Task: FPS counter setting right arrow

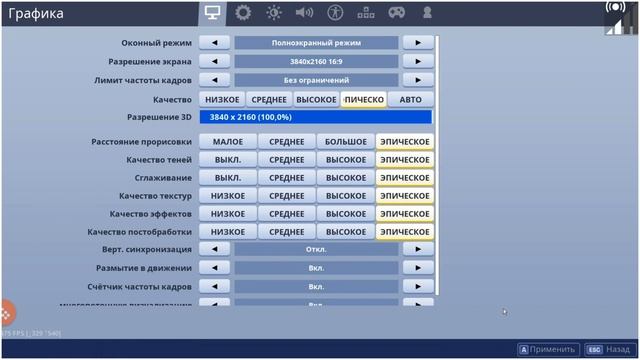Action: point(418,287)
